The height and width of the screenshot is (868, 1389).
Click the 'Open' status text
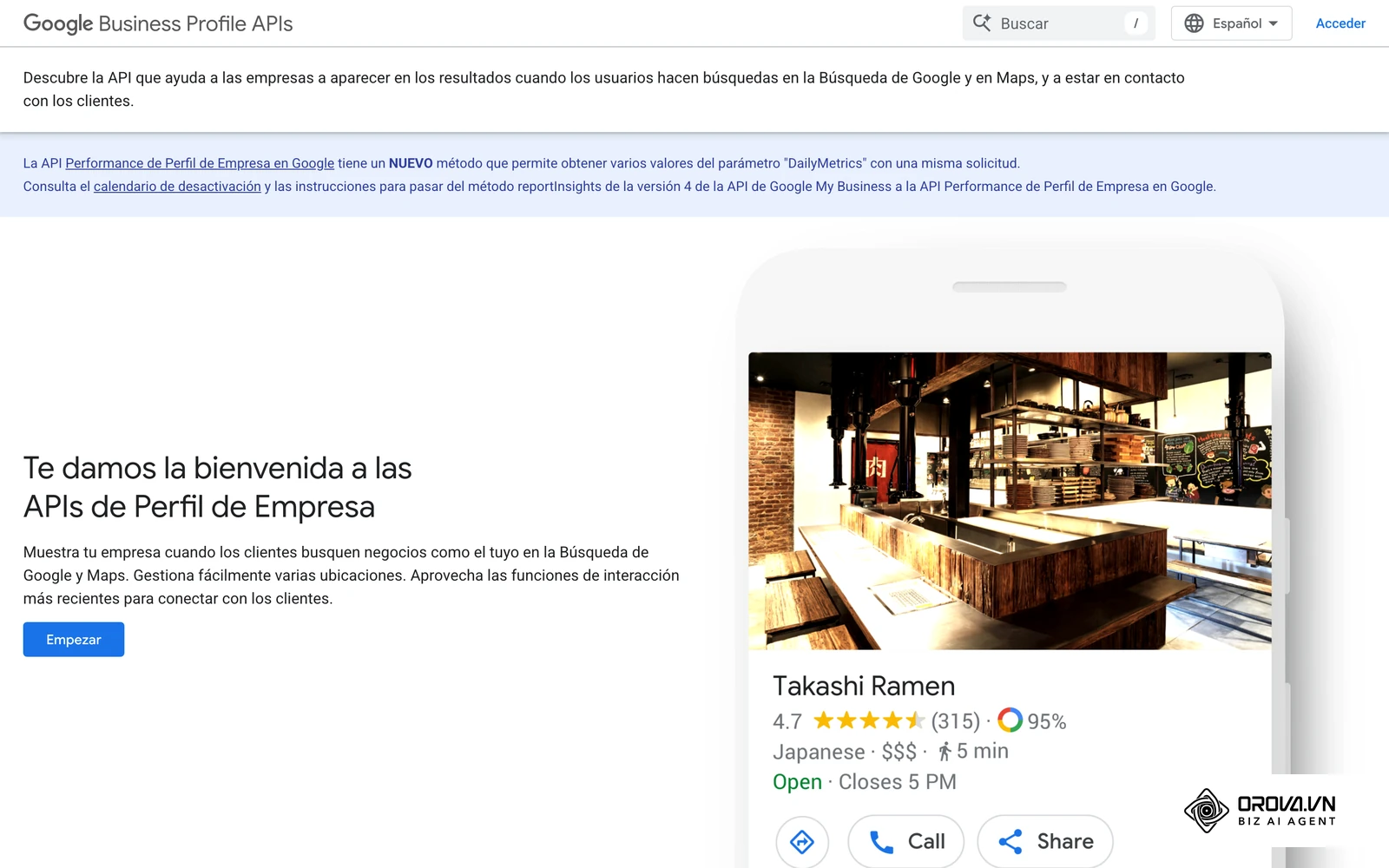pos(797,782)
